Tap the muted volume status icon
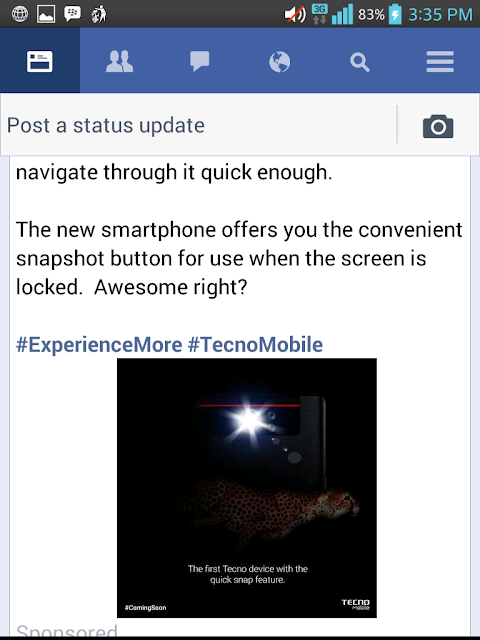The width and height of the screenshot is (480, 640). (295, 15)
